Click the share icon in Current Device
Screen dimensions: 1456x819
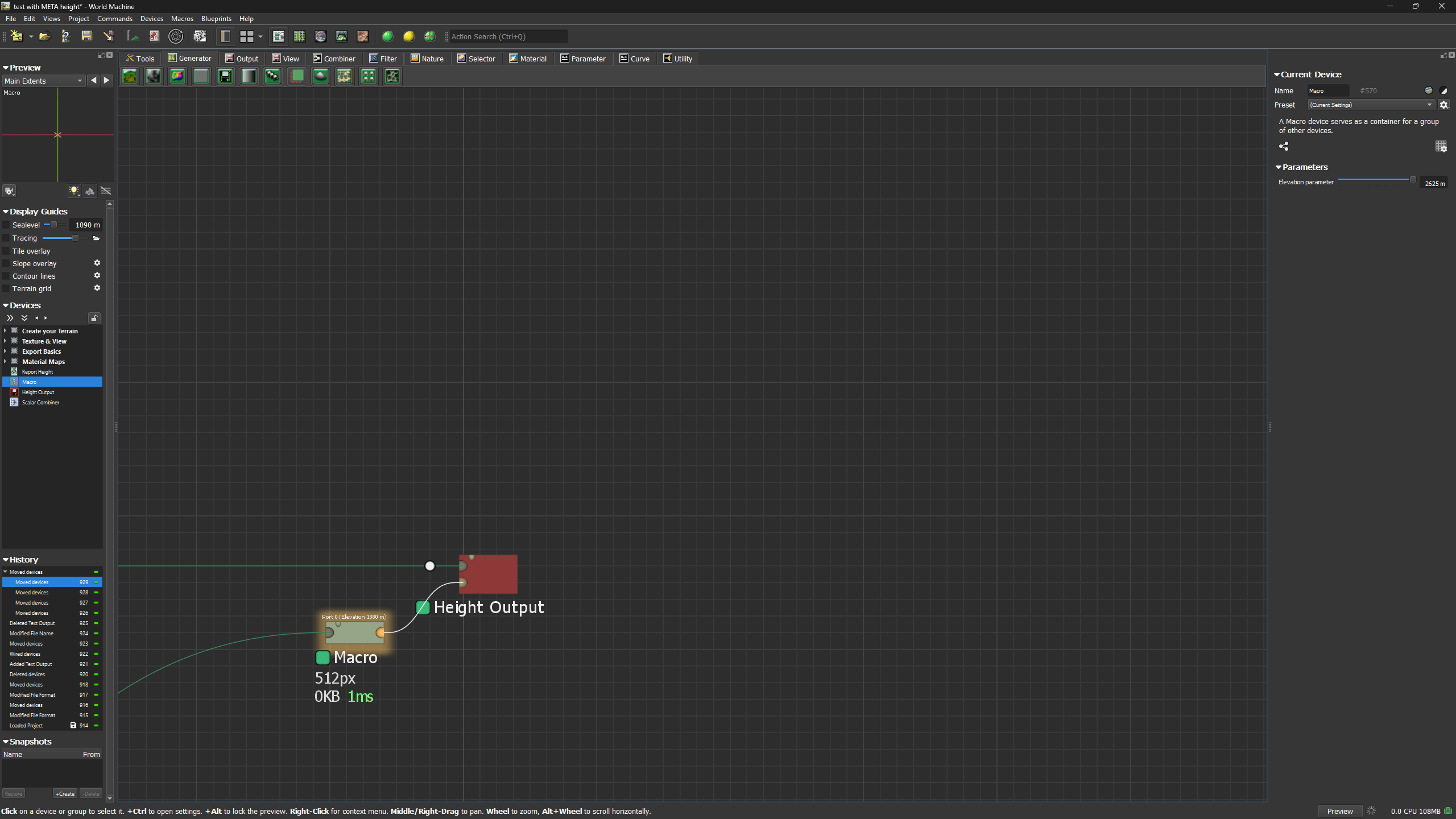tap(1284, 146)
